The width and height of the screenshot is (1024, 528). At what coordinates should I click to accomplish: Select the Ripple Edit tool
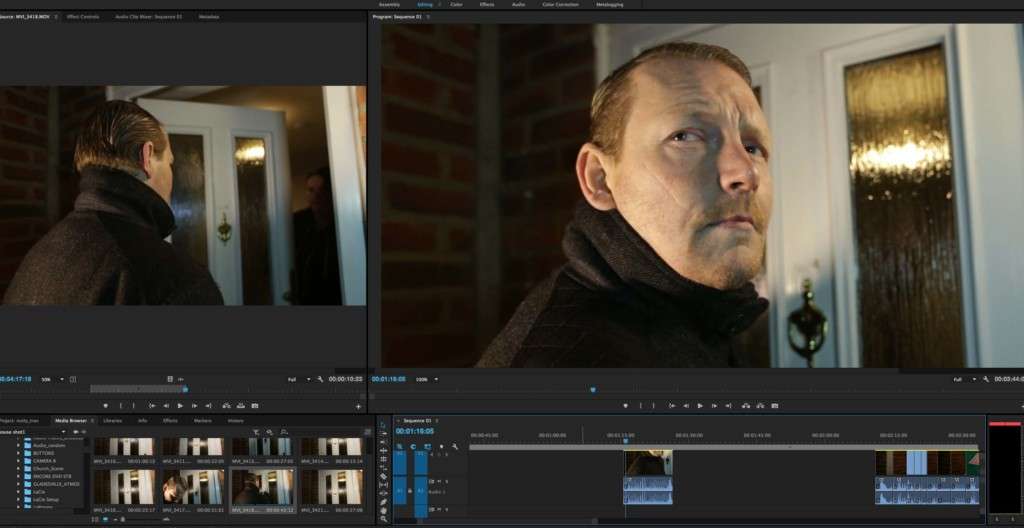(x=383, y=451)
